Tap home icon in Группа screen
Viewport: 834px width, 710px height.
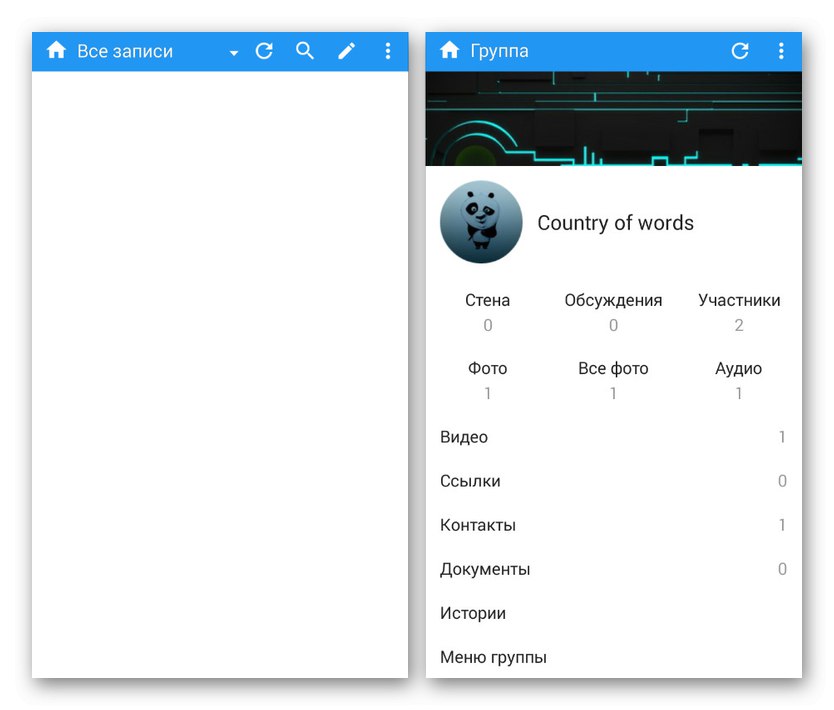coord(449,51)
